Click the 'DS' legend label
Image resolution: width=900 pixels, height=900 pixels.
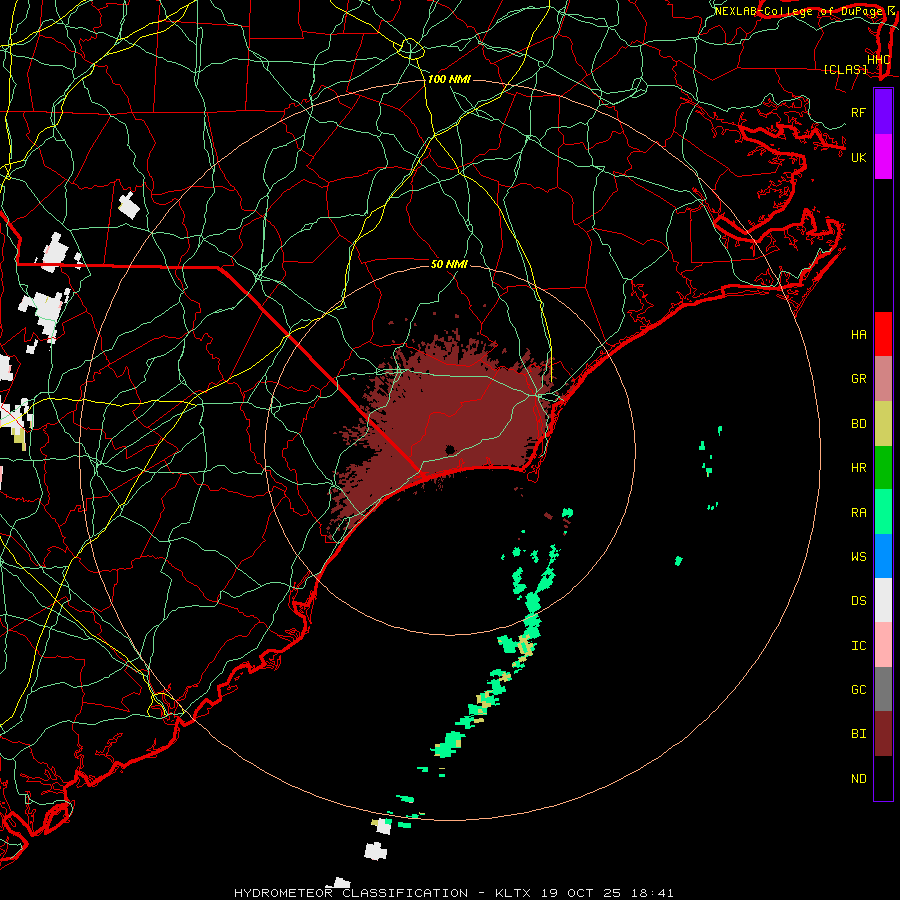(x=858, y=600)
